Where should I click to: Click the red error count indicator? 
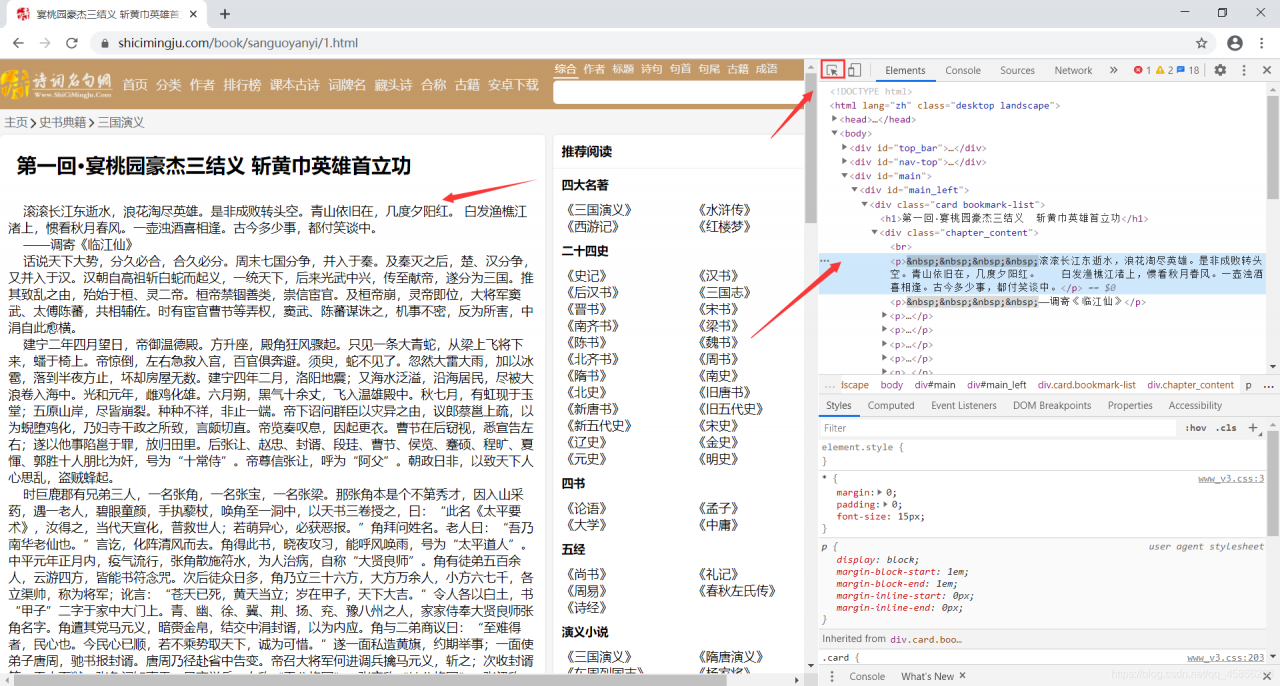coord(1142,70)
